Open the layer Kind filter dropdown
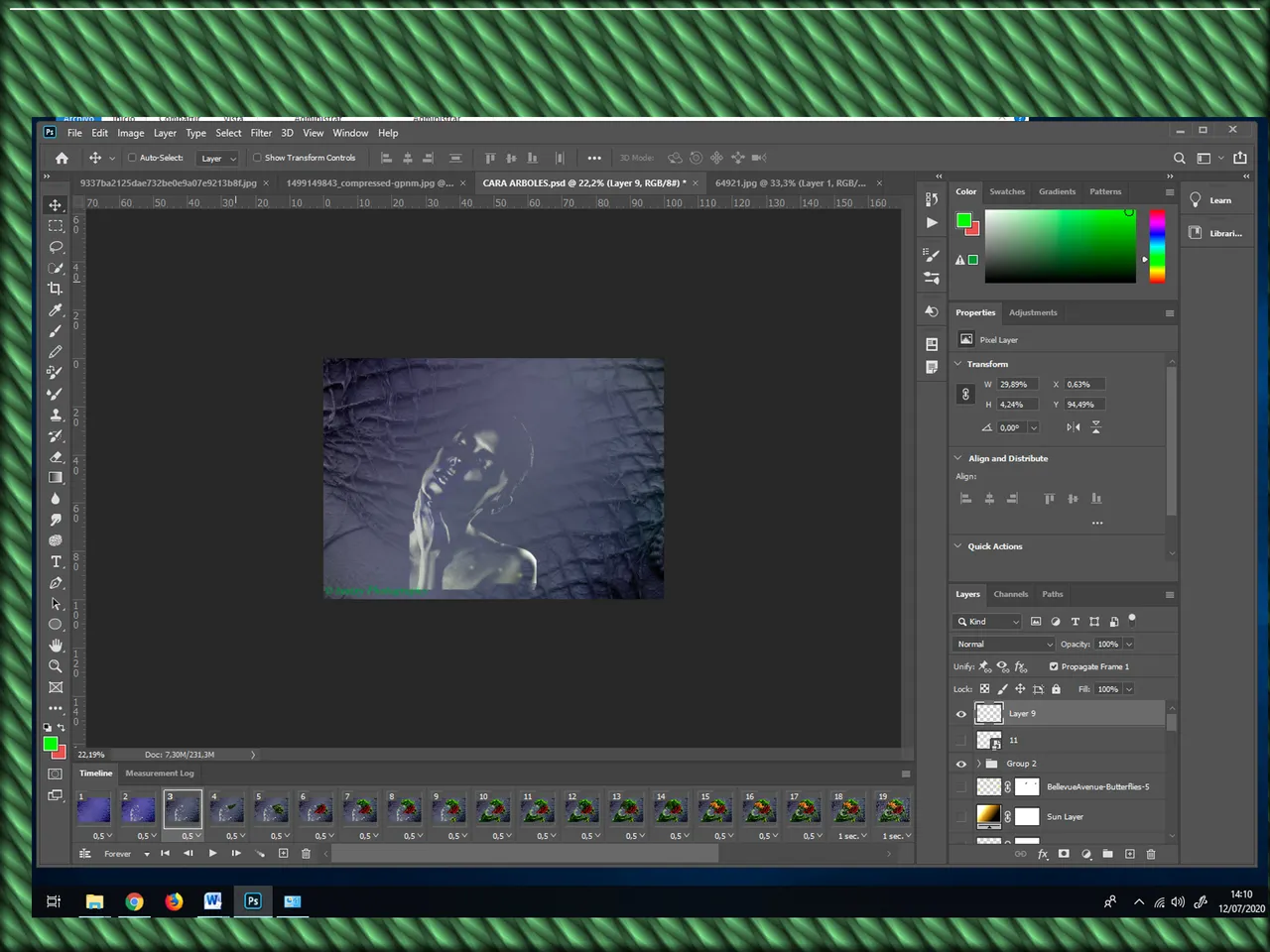This screenshot has width=1270, height=952. coord(987,622)
